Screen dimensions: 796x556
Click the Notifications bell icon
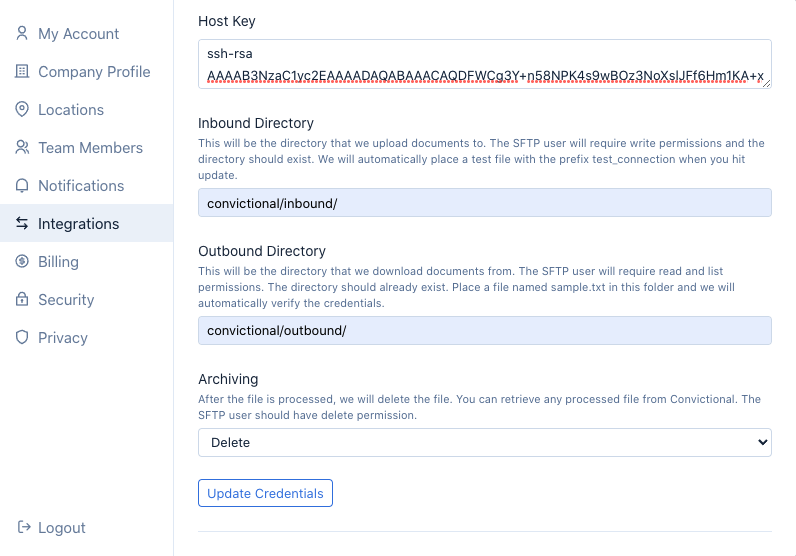pyautogui.click(x=22, y=185)
